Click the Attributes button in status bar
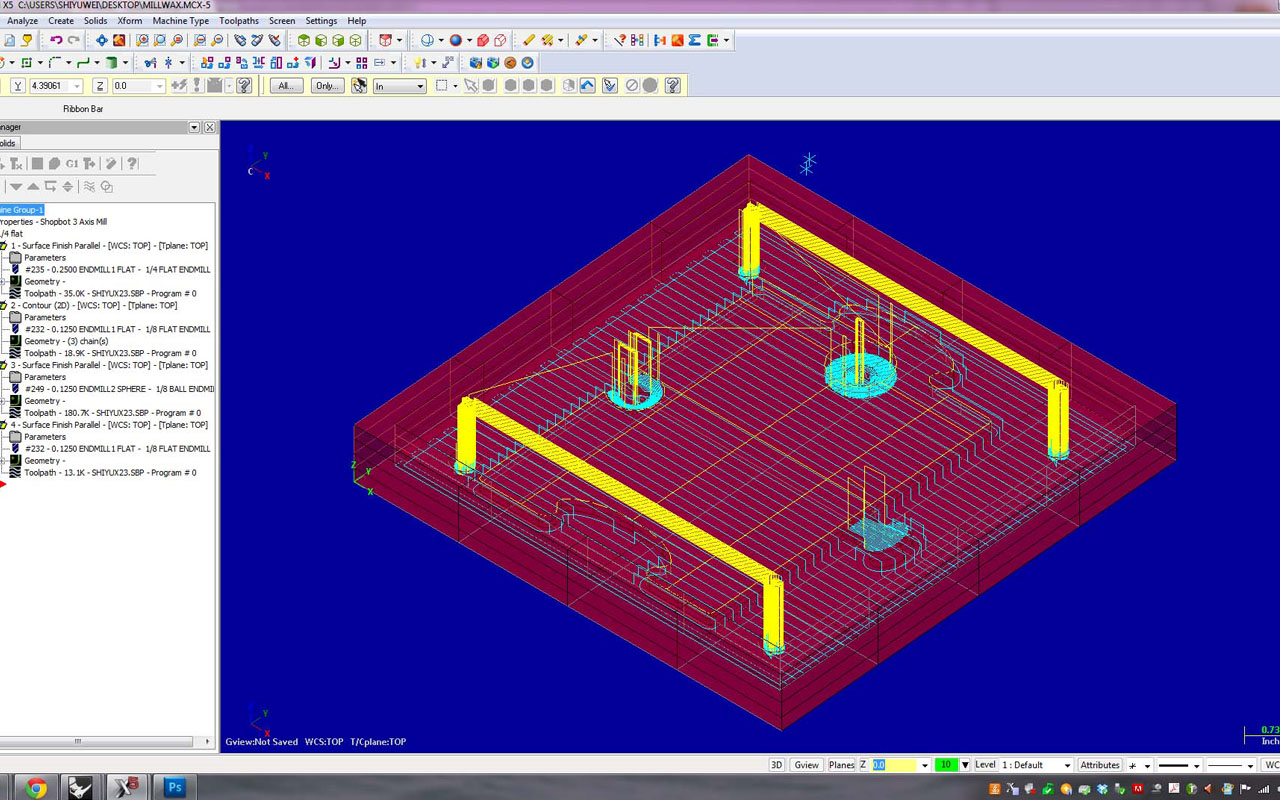This screenshot has width=1280, height=800. 1099,765
